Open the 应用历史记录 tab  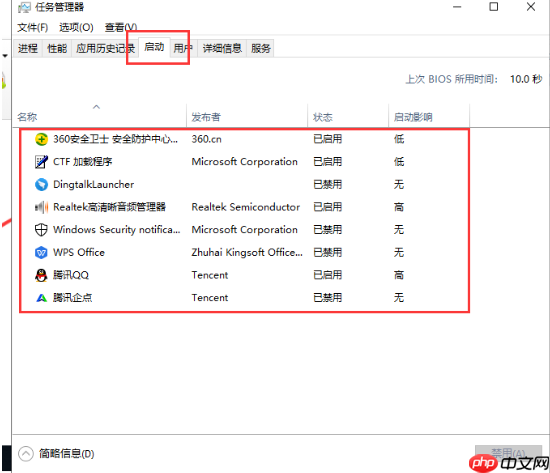(105, 48)
